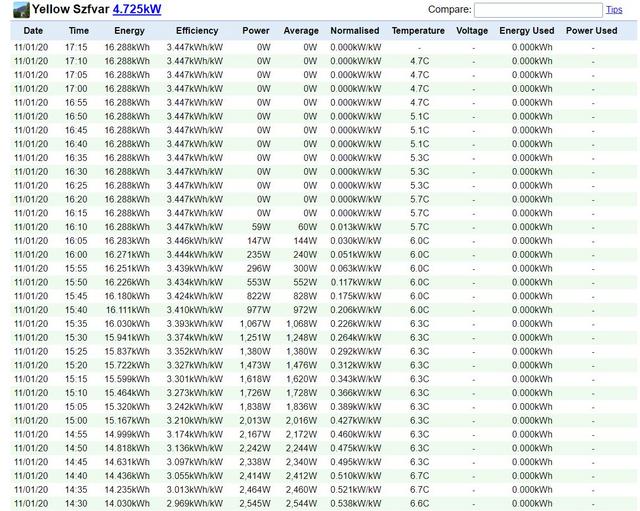640x511 pixels.
Task: Click the Yellow Szfvar system thumbnail
Action: (21, 10)
